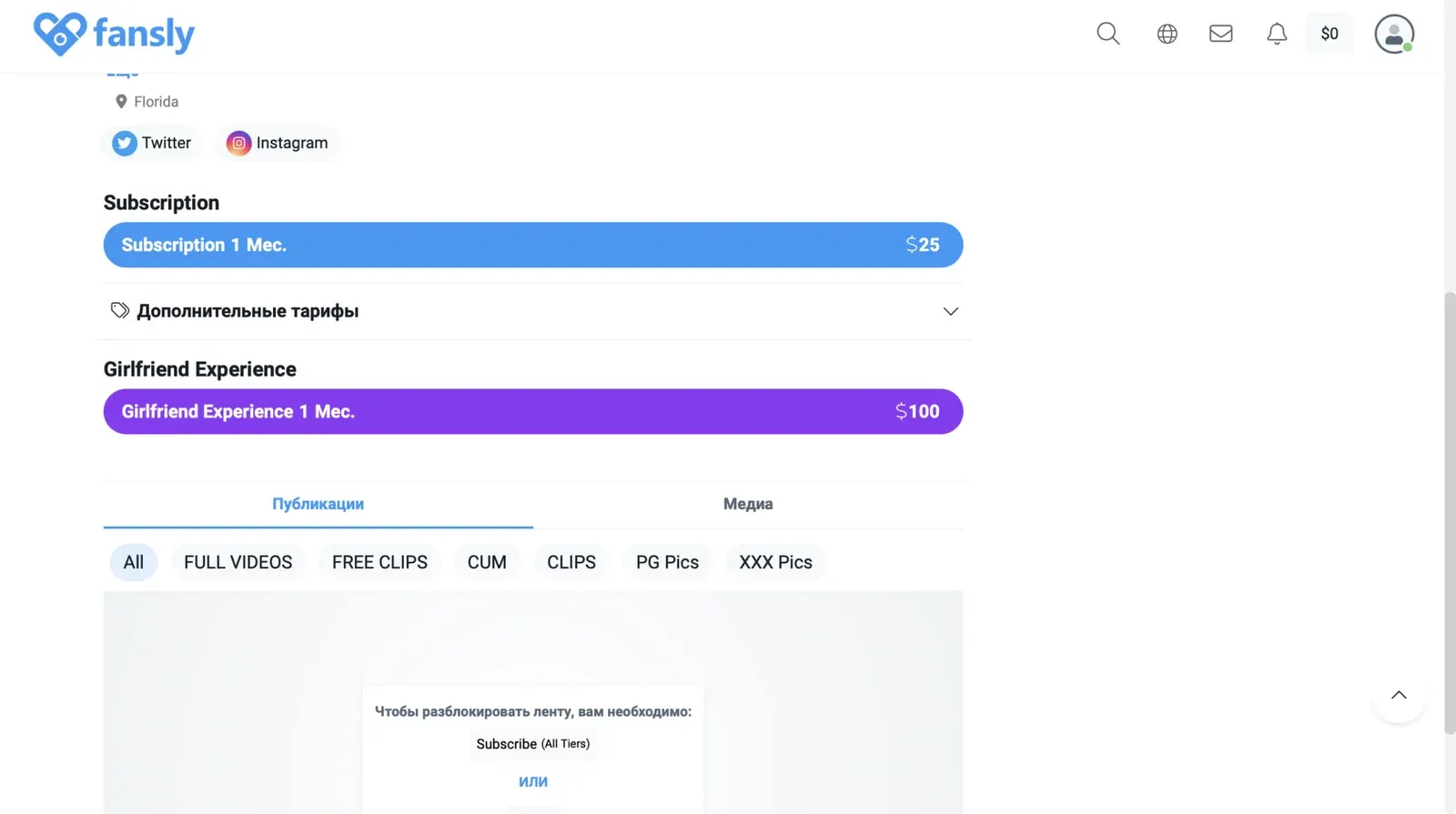Screen dimensions: 1456x814
Task: Click the Fansly heart logo
Action: coord(60,35)
